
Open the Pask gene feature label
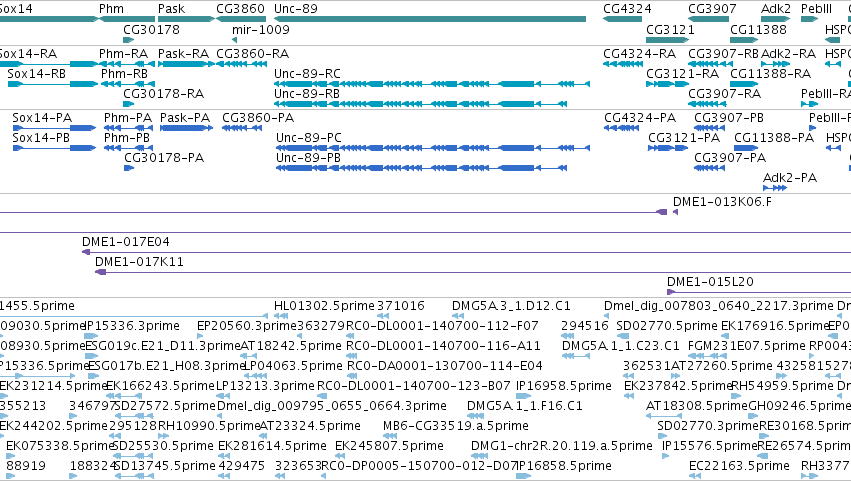click(172, 9)
